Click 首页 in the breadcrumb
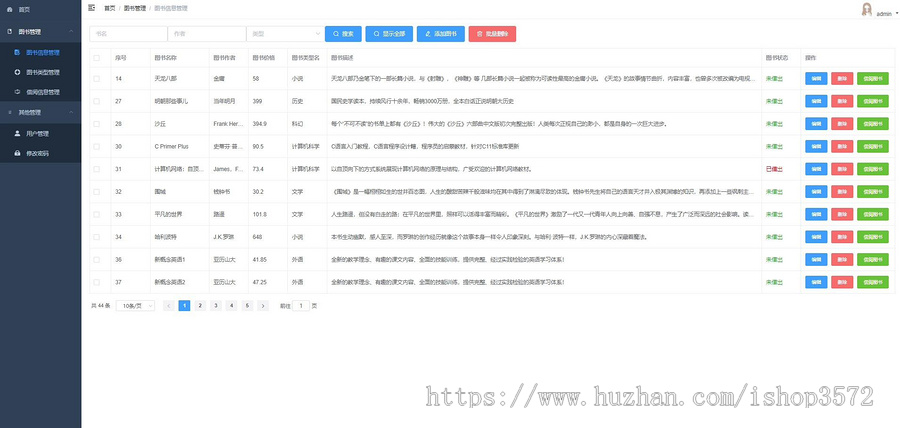Image resolution: width=900 pixels, height=428 pixels. pos(109,9)
